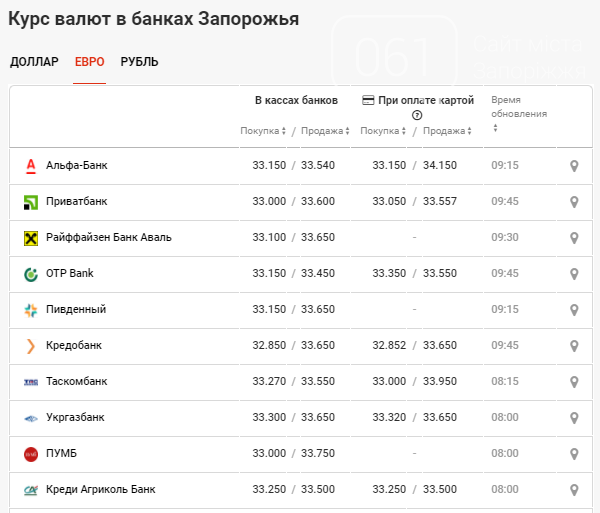The width and height of the screenshot is (600, 513).
Task: Sort by cash desk Покупка column
Action: 263,131
